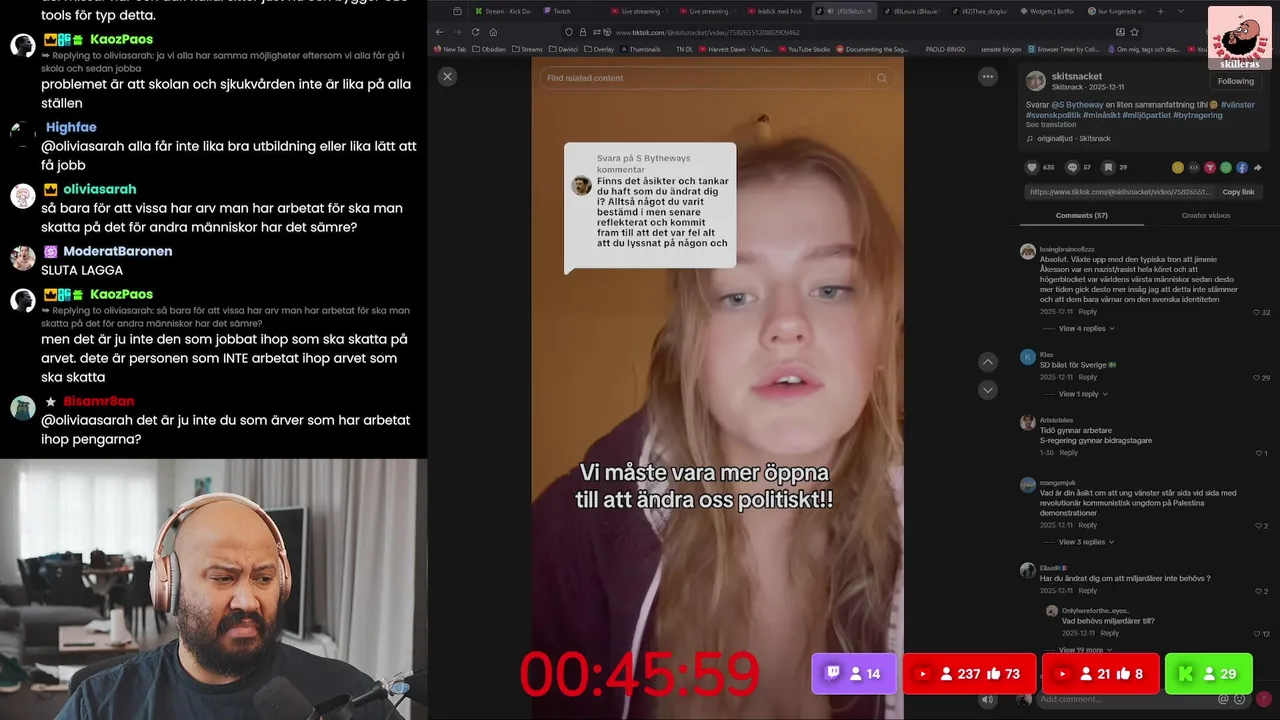Image resolution: width=1280 pixels, height=720 pixels.
Task: Open the Harvest Dawn YouTube bookmark
Action: (x=734, y=49)
